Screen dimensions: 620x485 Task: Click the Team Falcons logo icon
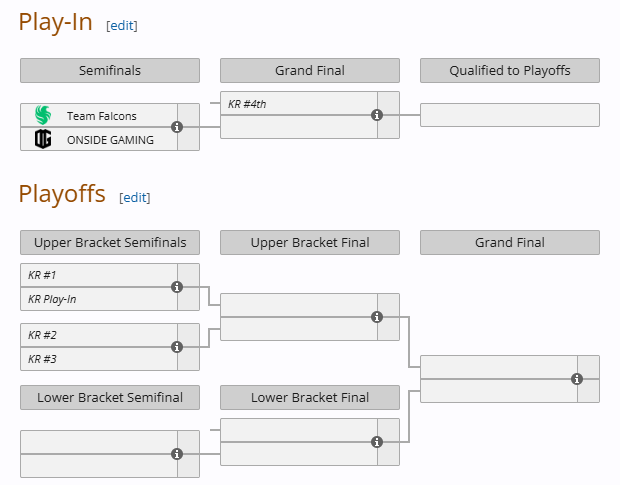pos(43,115)
